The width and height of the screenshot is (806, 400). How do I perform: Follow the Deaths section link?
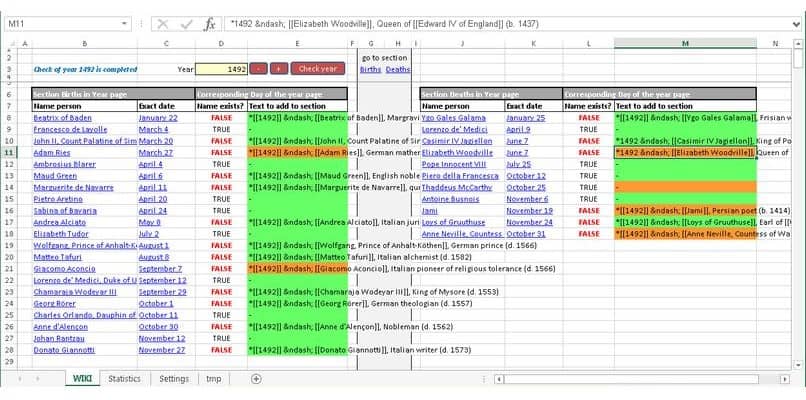[x=398, y=69]
